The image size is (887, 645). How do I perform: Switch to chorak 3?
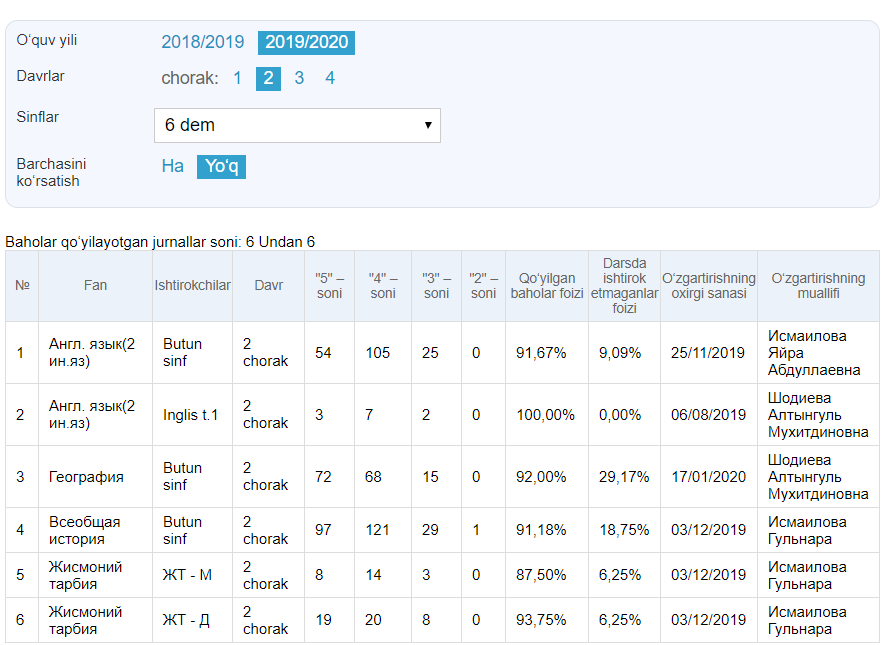tap(299, 78)
